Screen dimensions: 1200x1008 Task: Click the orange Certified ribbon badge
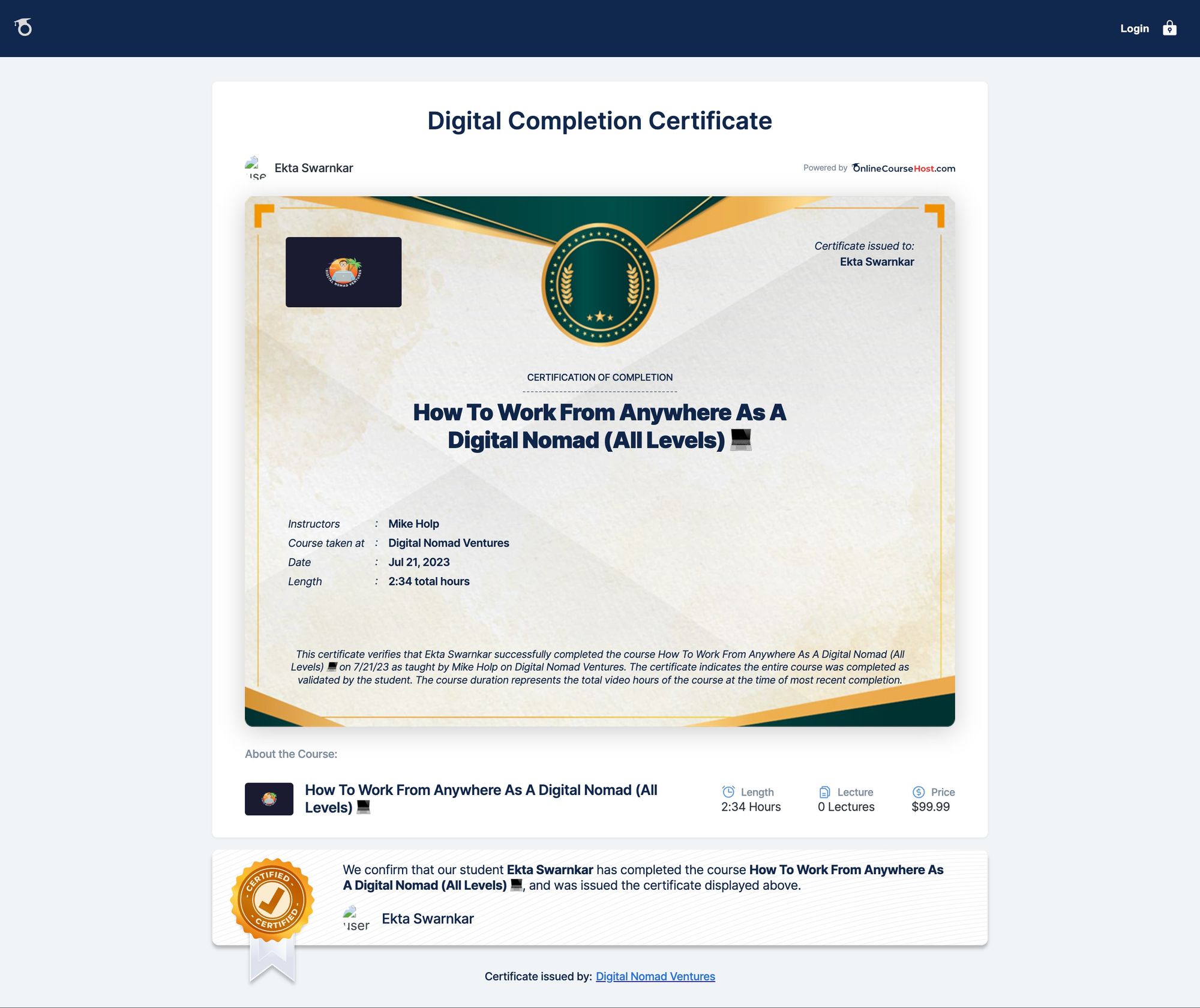[272, 900]
